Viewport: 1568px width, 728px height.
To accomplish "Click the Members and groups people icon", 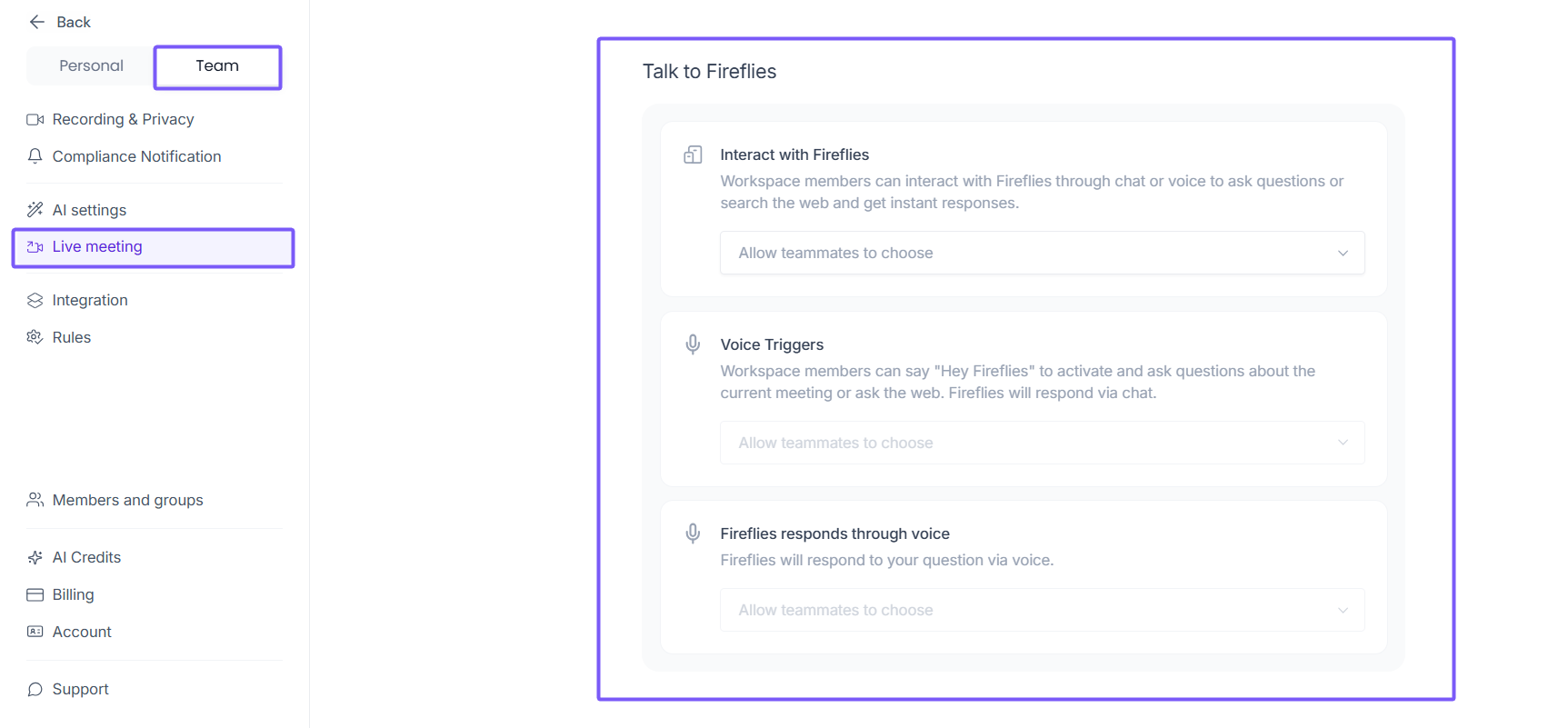I will pyautogui.click(x=35, y=500).
